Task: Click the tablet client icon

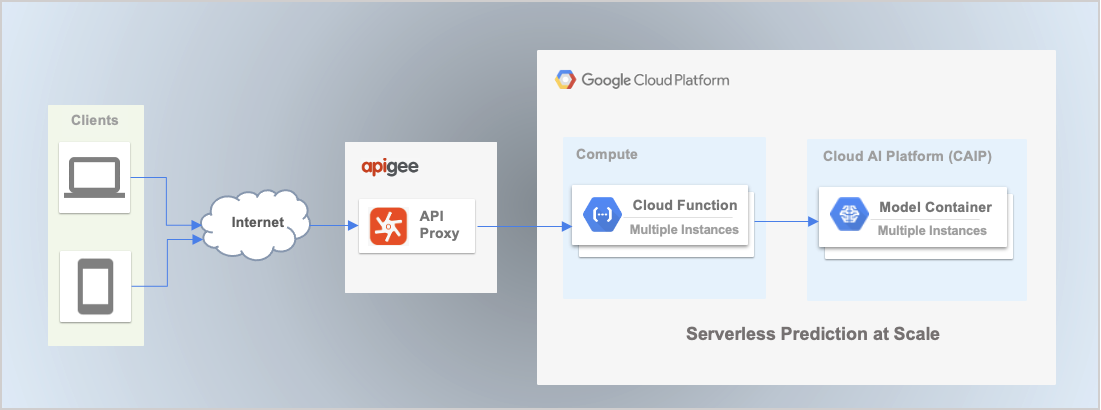Action: (95, 286)
